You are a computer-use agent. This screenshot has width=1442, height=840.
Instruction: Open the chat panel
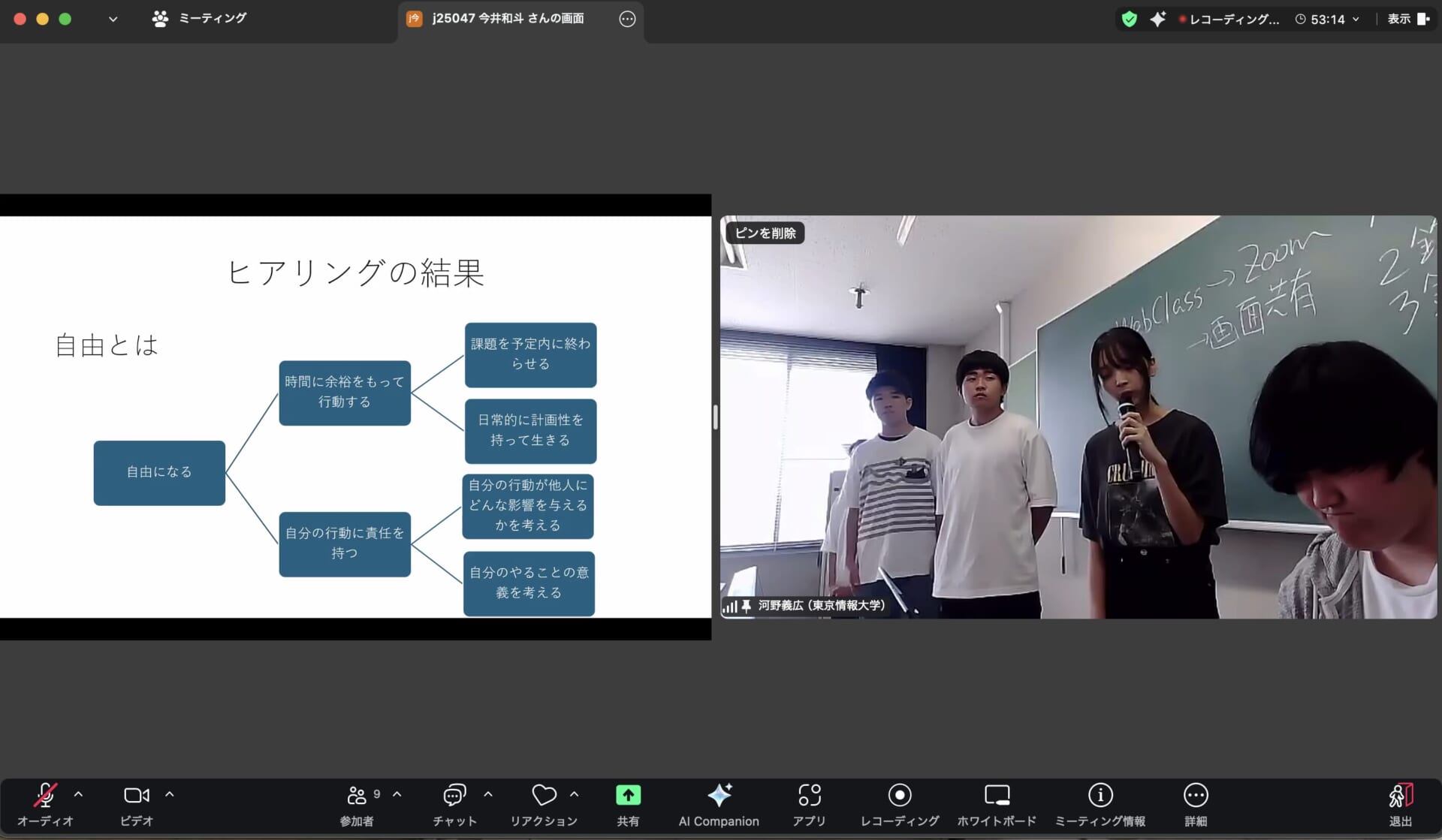pos(454,796)
